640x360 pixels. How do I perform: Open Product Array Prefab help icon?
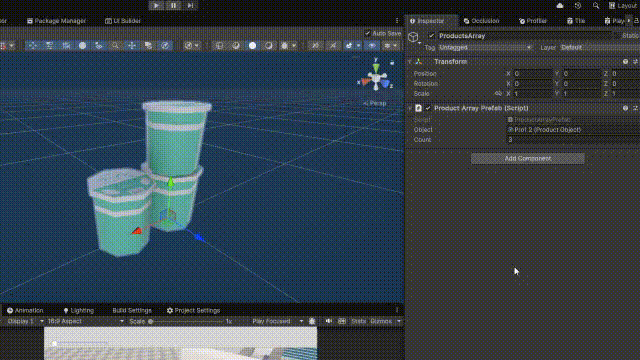point(625,108)
